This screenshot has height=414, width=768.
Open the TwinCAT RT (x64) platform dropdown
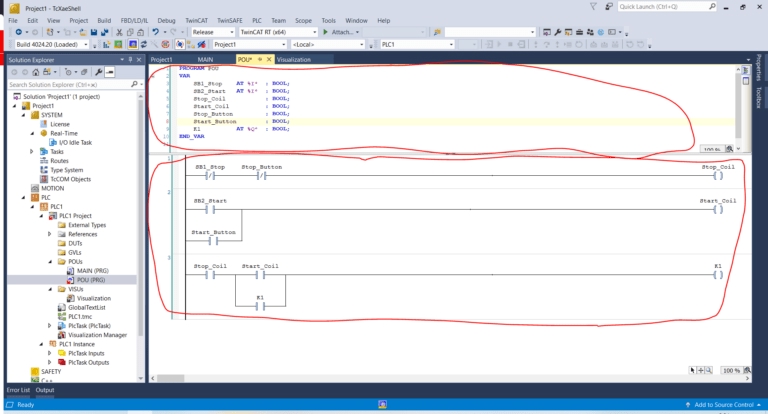coord(278,32)
